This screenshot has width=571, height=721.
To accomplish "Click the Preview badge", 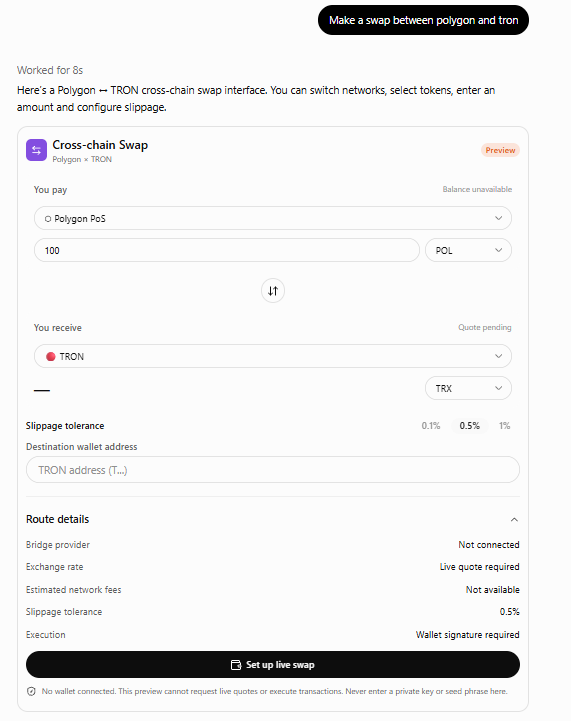I will [x=500, y=150].
